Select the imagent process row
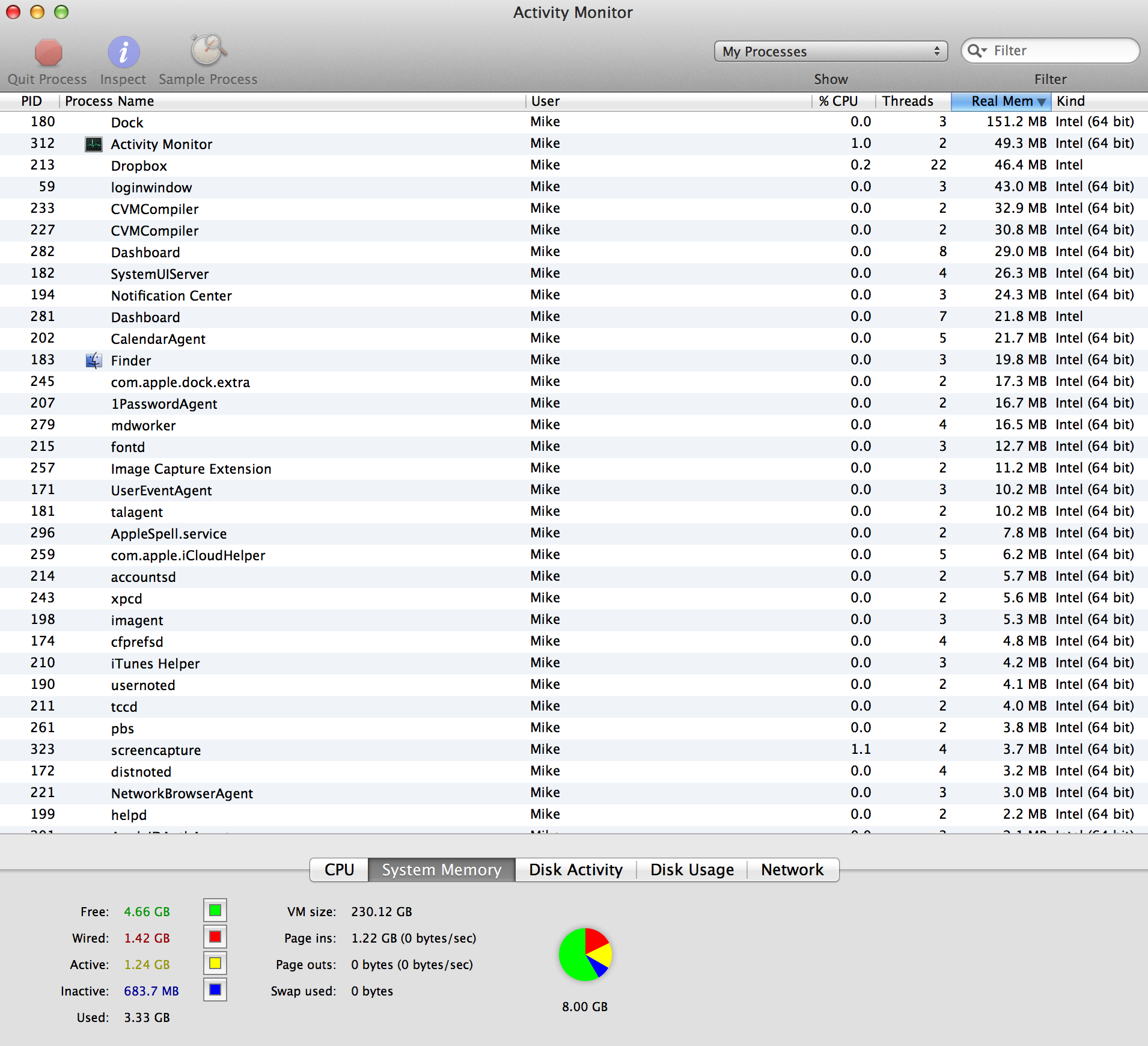The height and width of the screenshot is (1046, 1148). coord(574,620)
